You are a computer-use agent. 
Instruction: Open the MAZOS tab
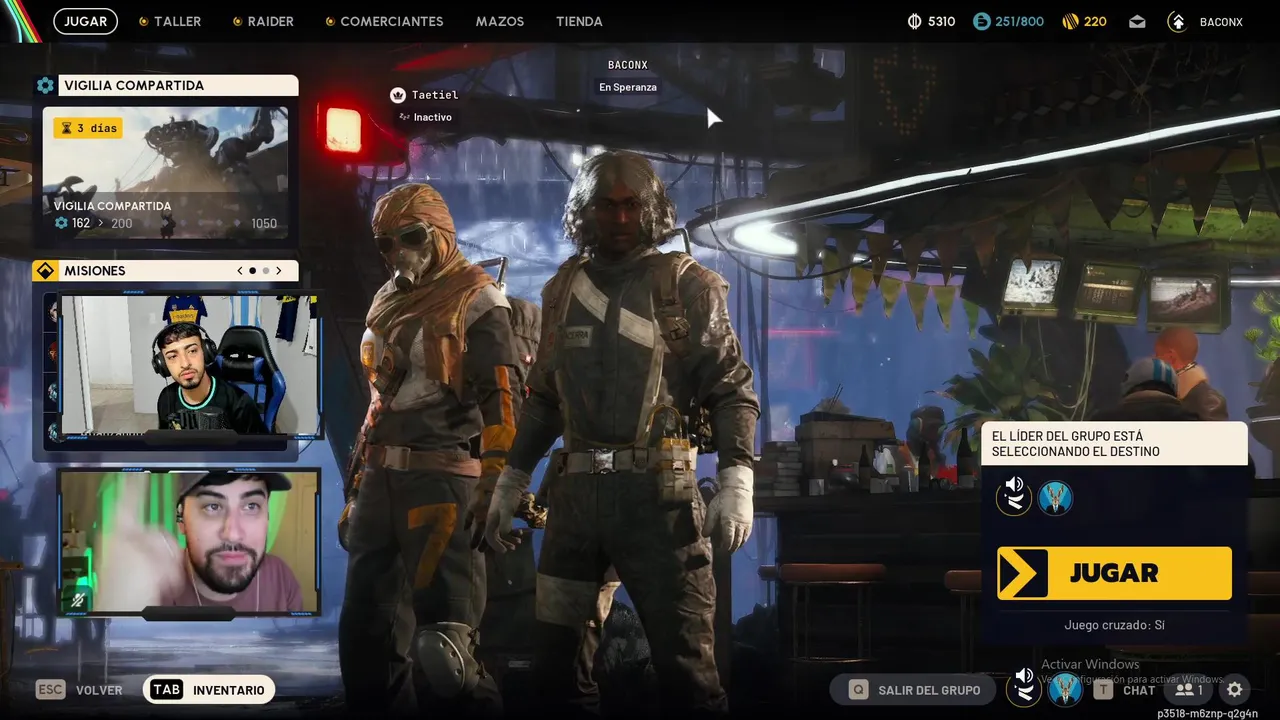click(500, 21)
